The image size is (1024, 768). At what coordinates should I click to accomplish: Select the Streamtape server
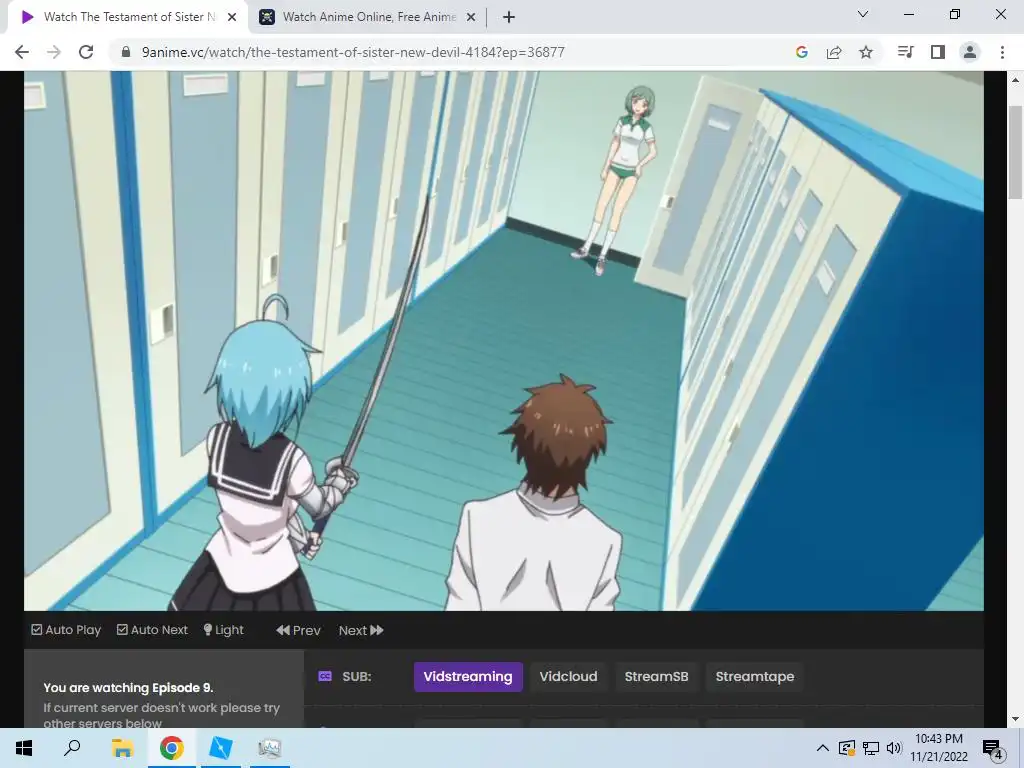pos(754,677)
